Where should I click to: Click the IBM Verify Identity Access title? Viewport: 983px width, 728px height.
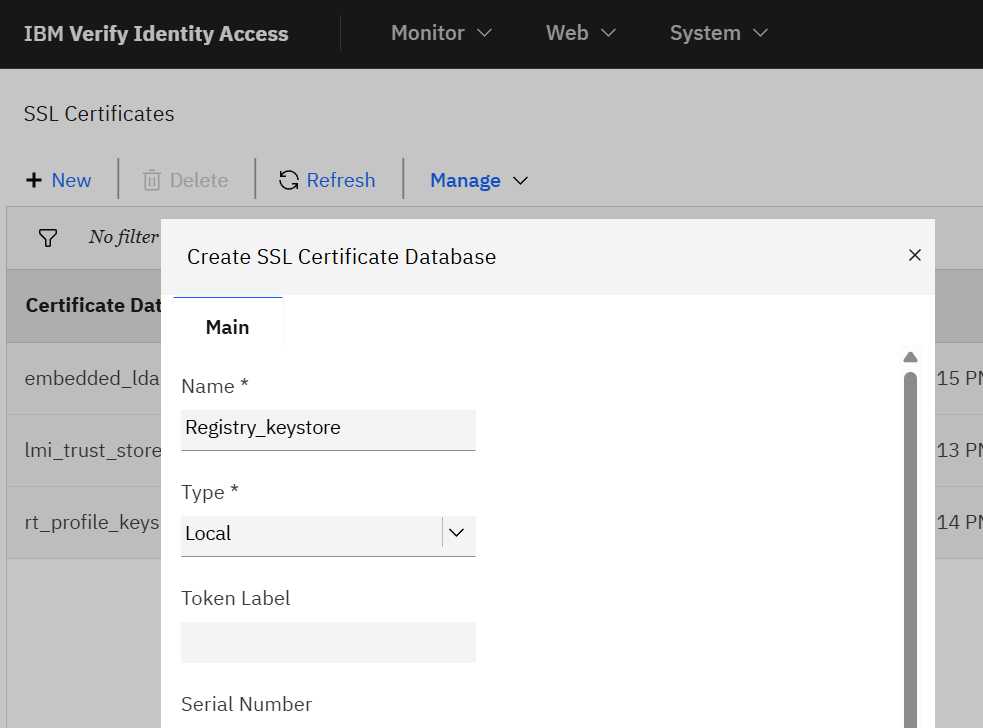[156, 34]
